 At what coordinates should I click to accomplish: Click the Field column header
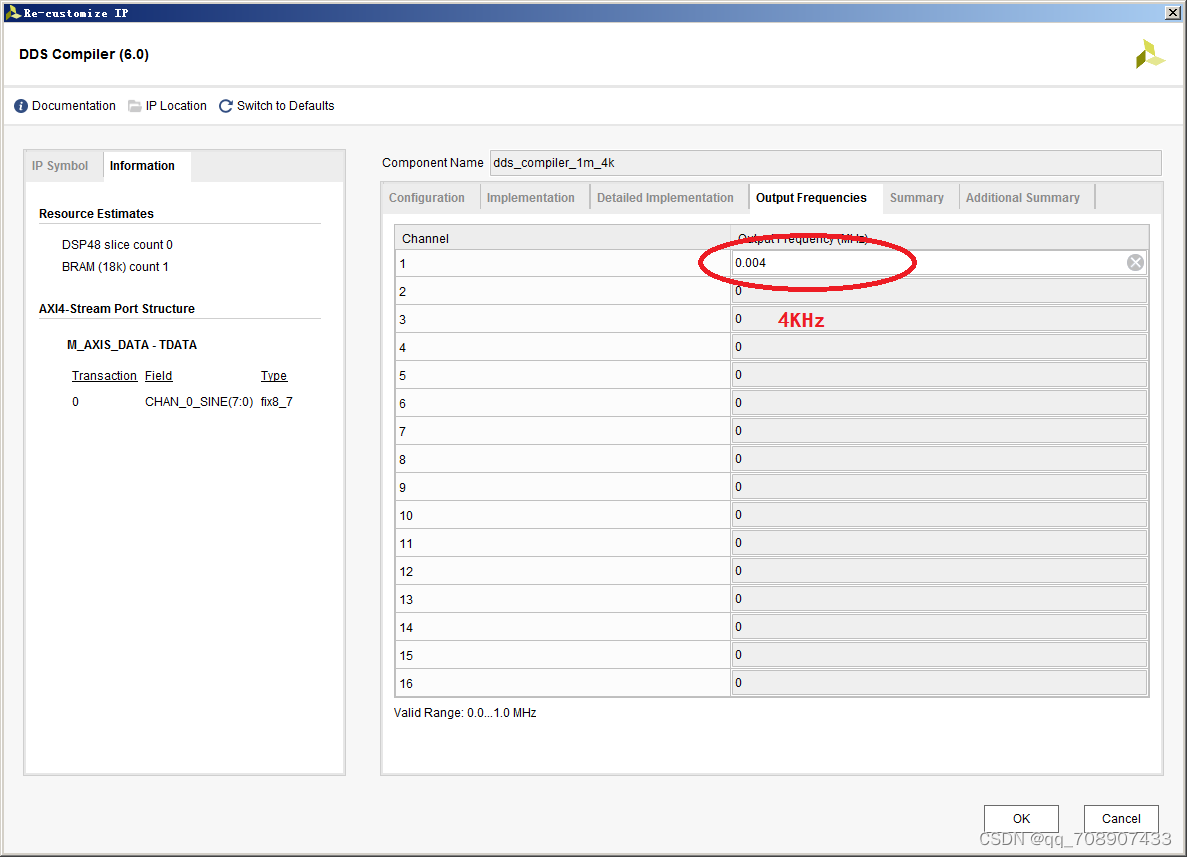(x=158, y=376)
